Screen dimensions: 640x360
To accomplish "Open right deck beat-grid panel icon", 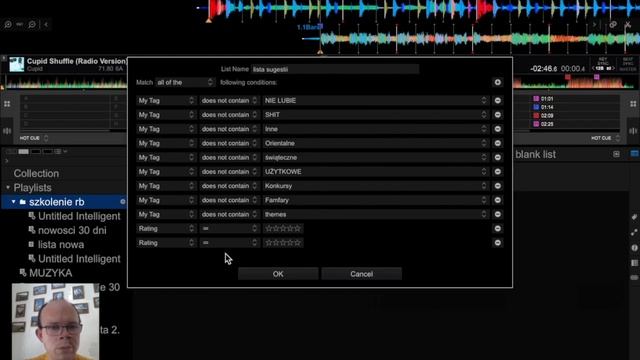I will pyautogui.click(x=633, y=131).
